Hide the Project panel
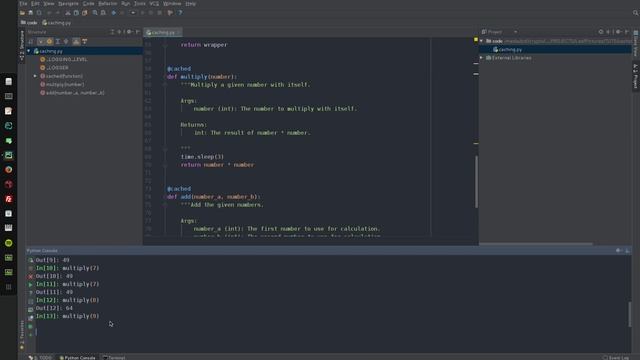640x360 pixels. coord(627,32)
